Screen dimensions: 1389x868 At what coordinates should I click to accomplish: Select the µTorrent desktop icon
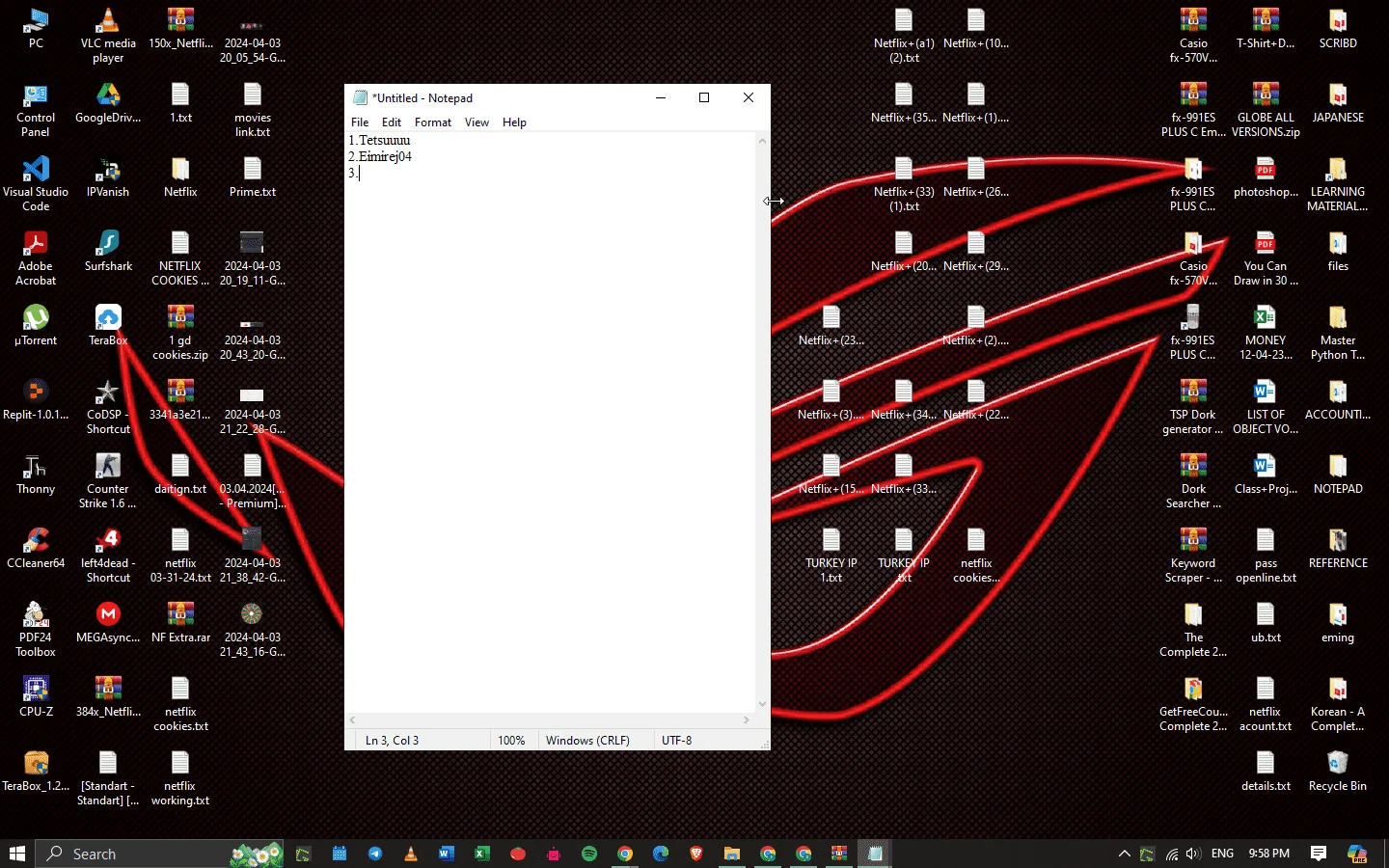pos(36,325)
